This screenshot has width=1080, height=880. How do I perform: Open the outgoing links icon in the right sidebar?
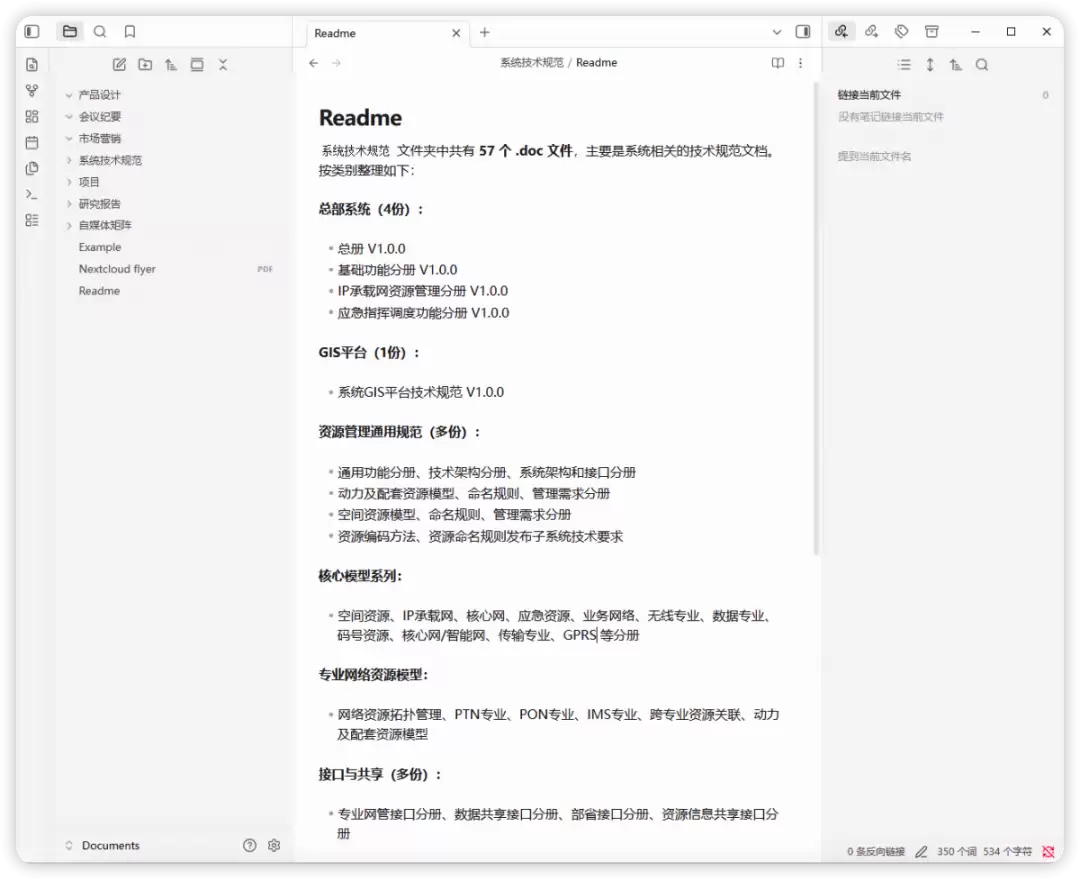point(871,32)
